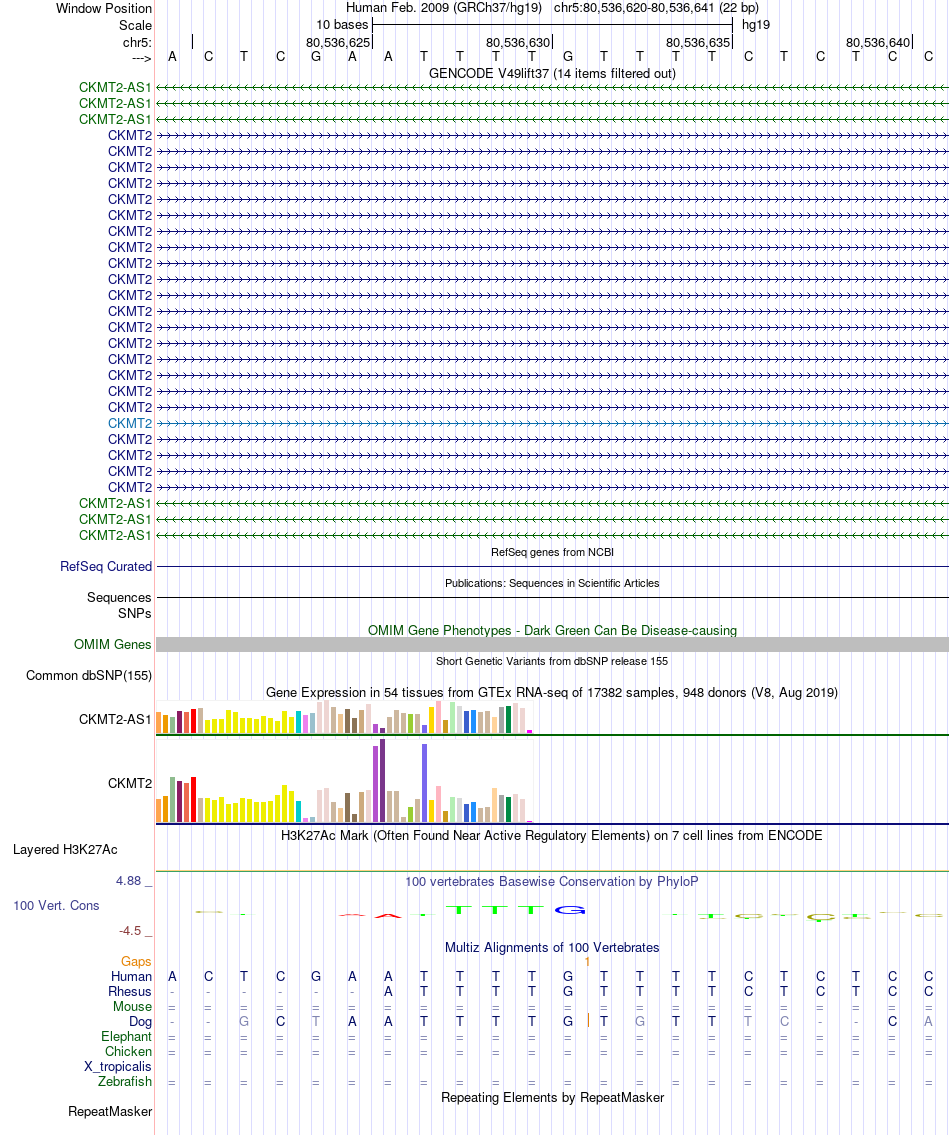Viewport: 950px width, 1135px height.
Task: Click the red bar in CKMT2 expression chart
Action: 193,799
